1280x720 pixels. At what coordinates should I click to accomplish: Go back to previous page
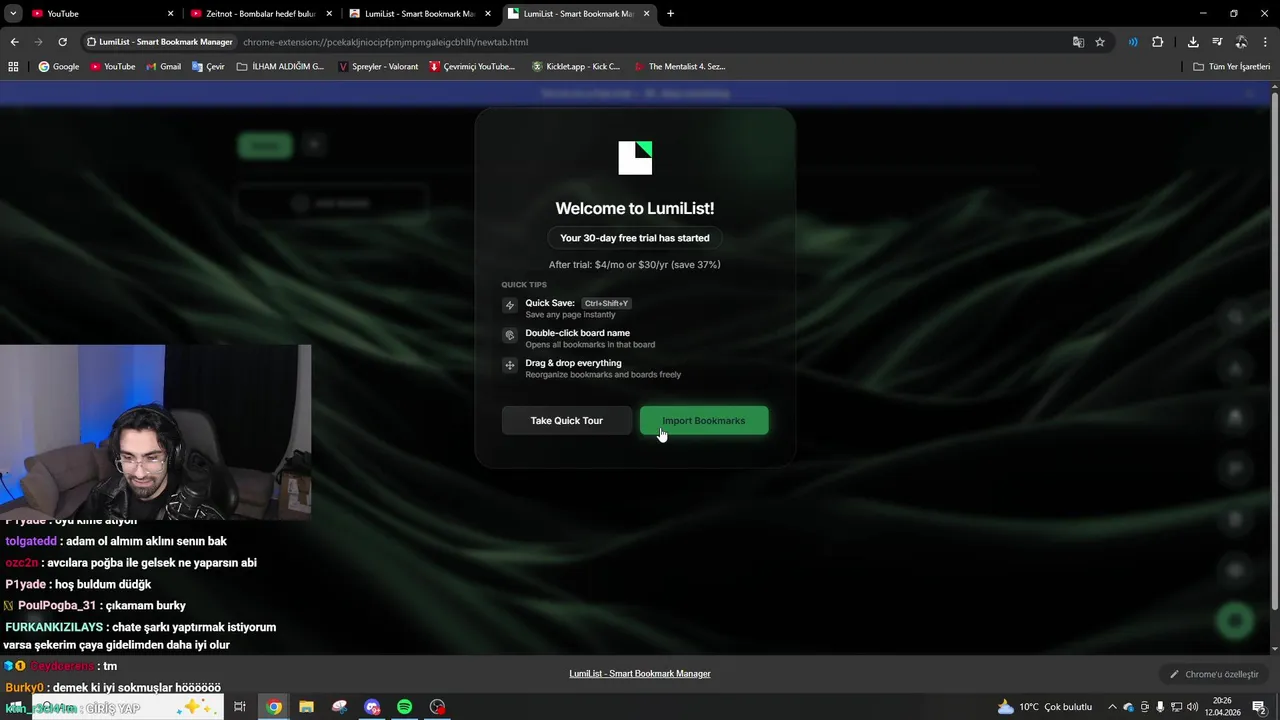click(14, 42)
